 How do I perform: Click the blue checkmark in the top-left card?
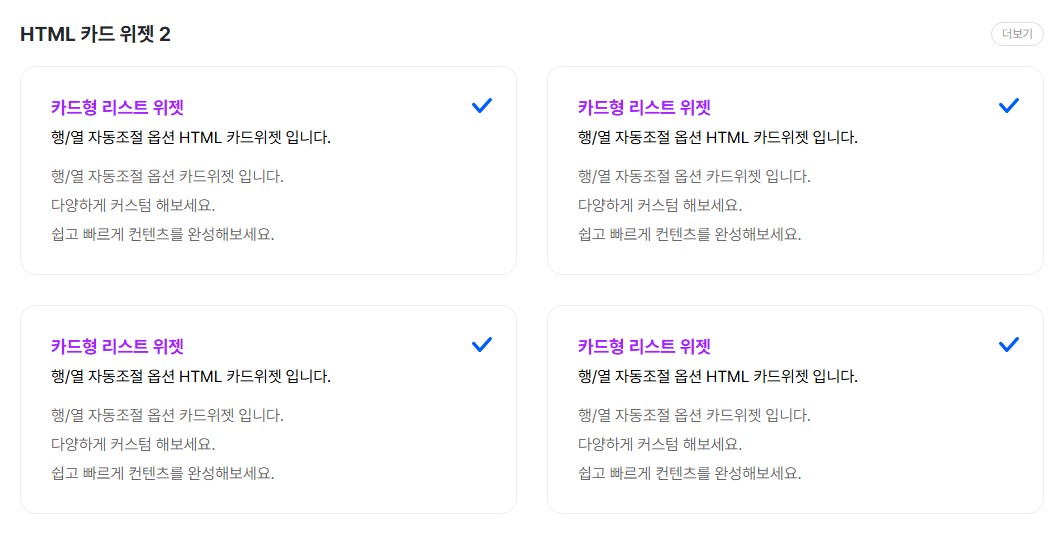[x=482, y=105]
